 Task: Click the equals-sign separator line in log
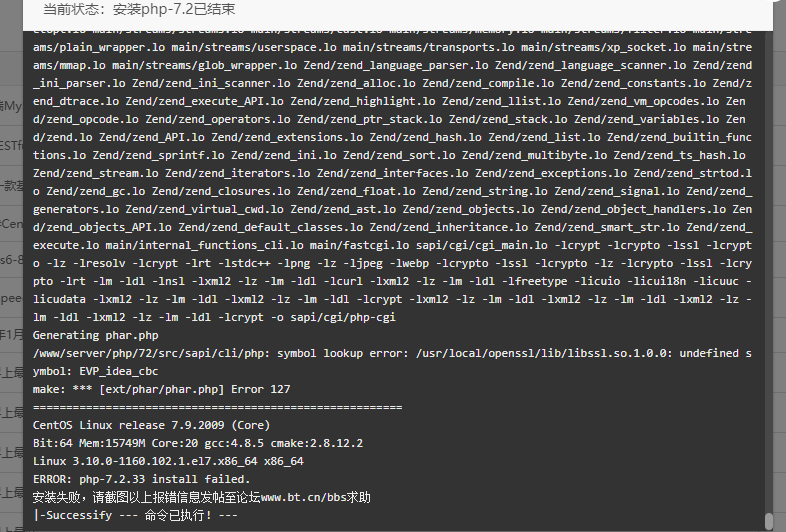218,407
